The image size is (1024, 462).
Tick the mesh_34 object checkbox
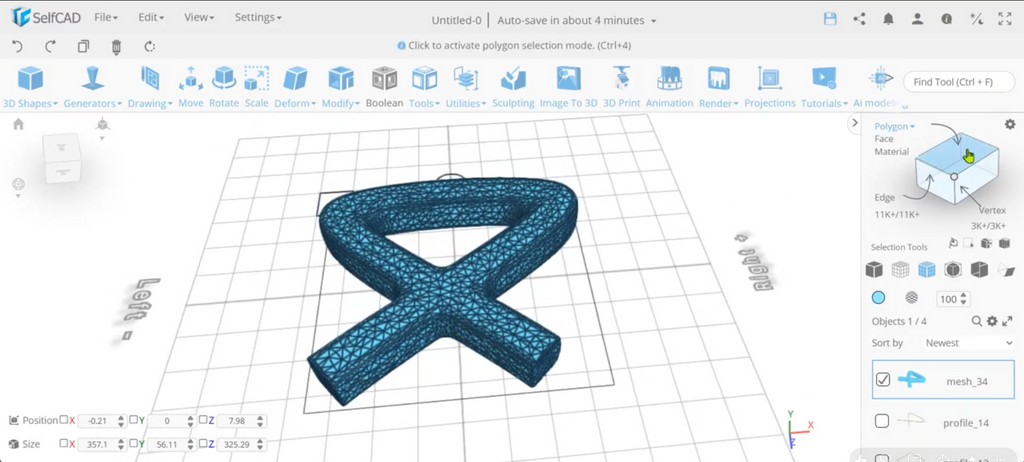(883, 380)
